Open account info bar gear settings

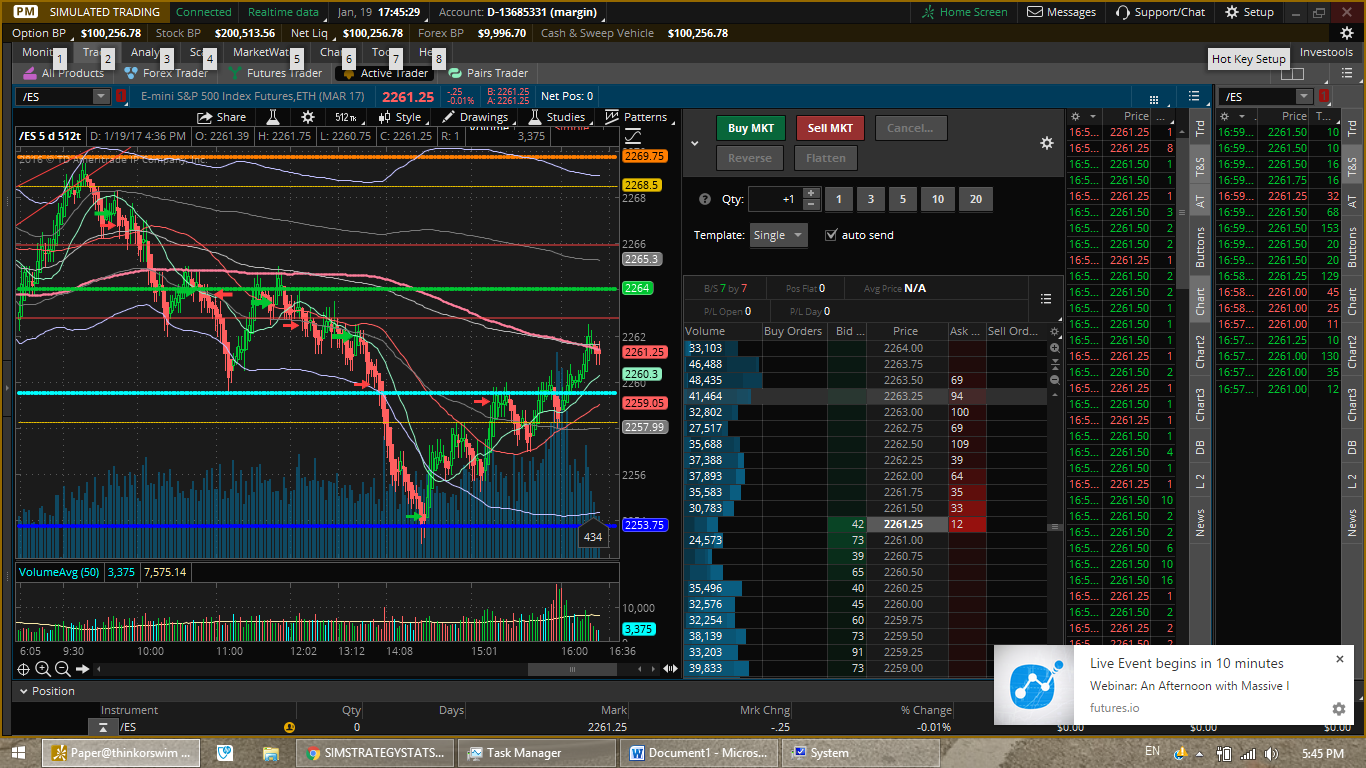coord(1346,33)
